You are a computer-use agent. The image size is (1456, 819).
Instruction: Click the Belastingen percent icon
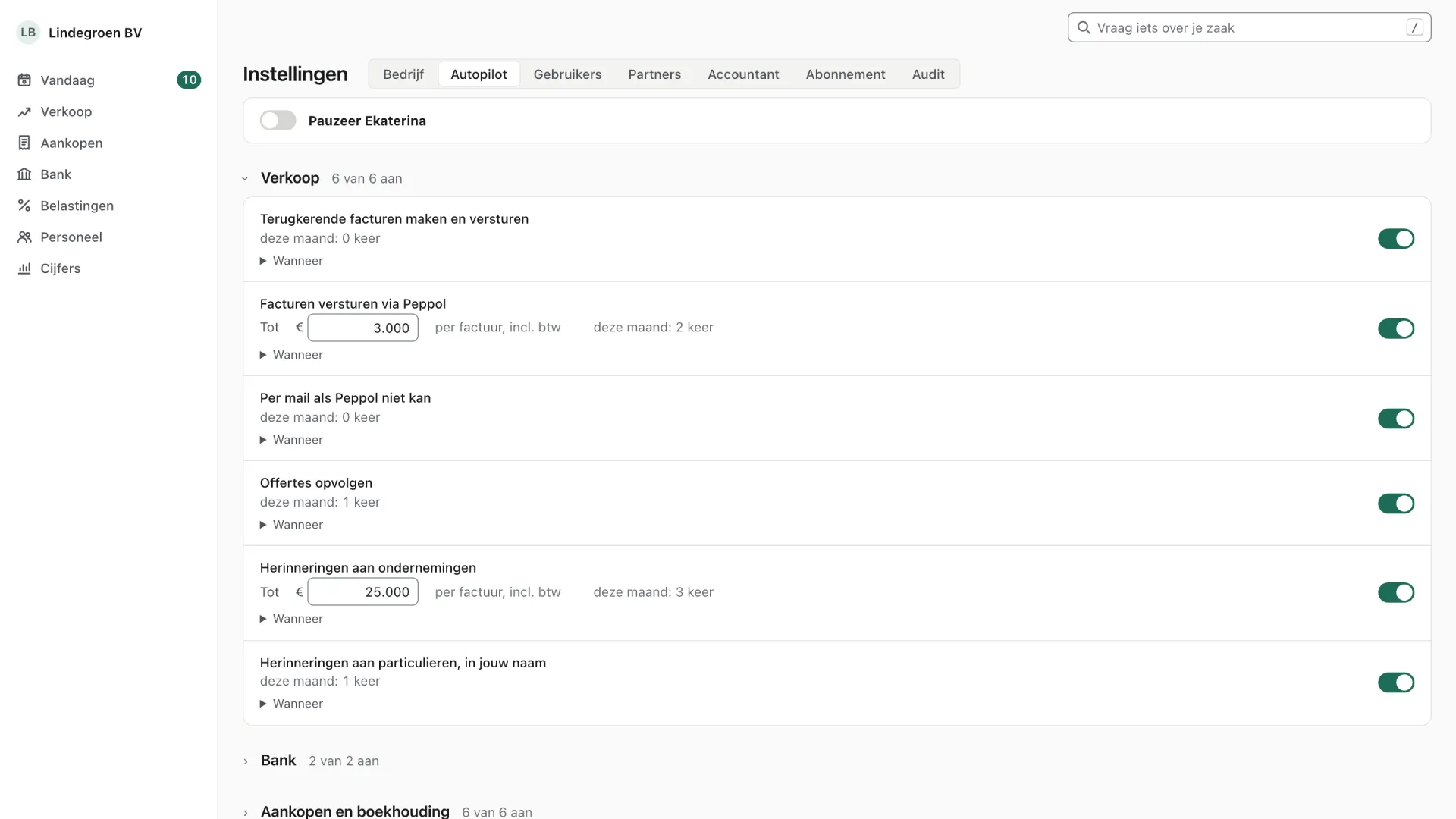coord(24,206)
